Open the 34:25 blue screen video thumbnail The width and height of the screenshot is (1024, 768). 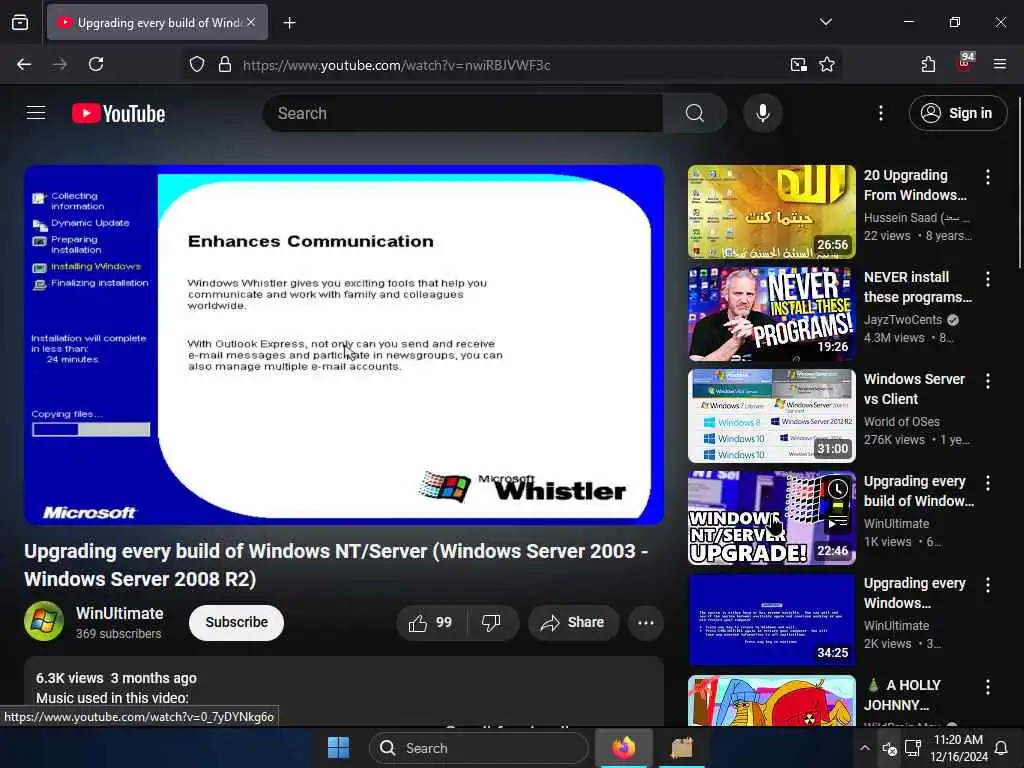(x=771, y=620)
